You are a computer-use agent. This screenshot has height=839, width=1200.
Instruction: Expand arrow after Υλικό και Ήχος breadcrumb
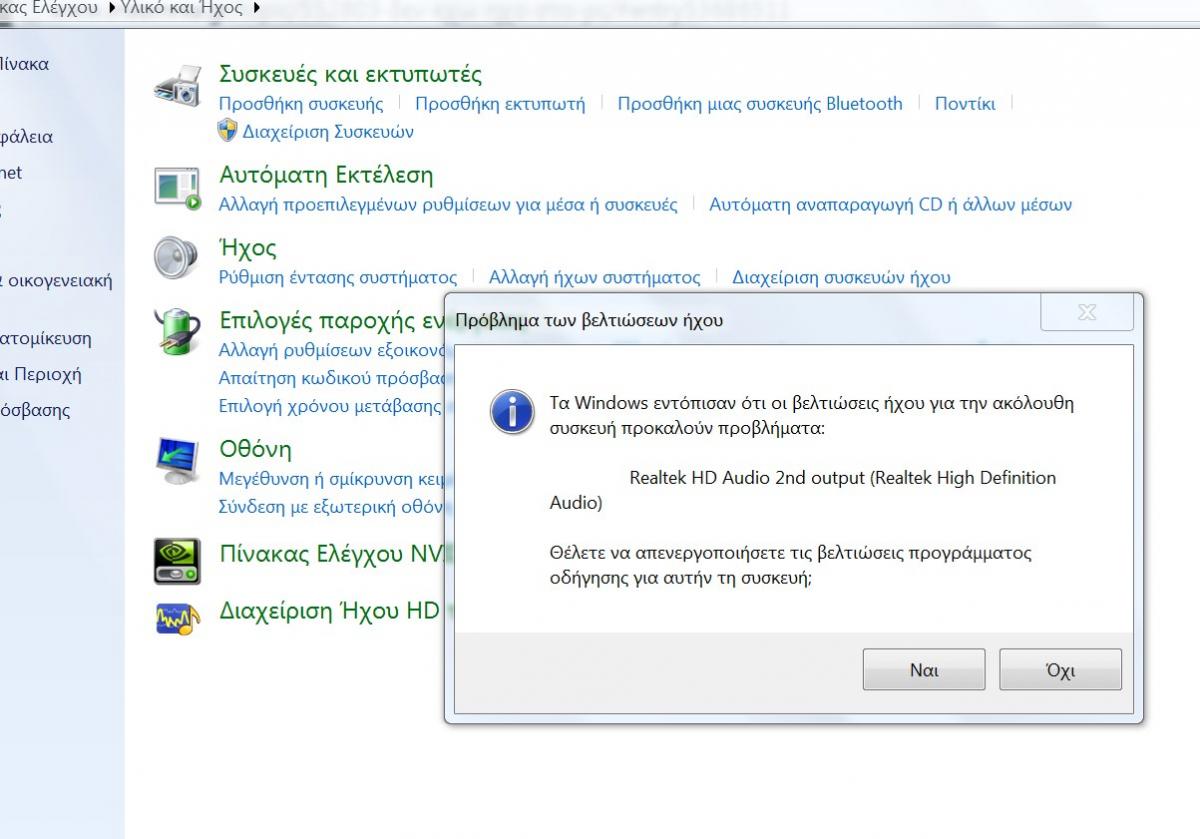click(x=257, y=8)
